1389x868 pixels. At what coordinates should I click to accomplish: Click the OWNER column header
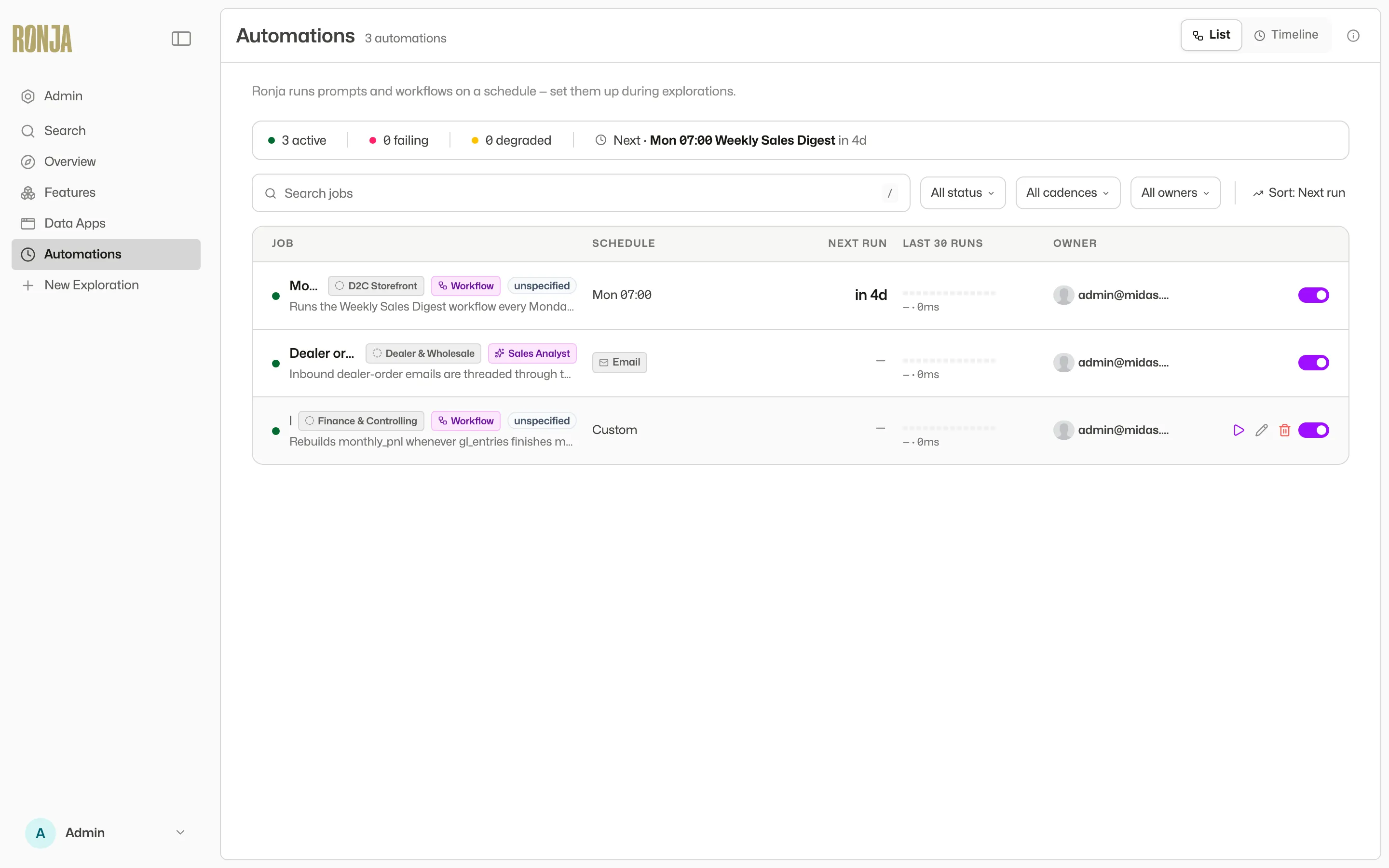click(1075, 244)
